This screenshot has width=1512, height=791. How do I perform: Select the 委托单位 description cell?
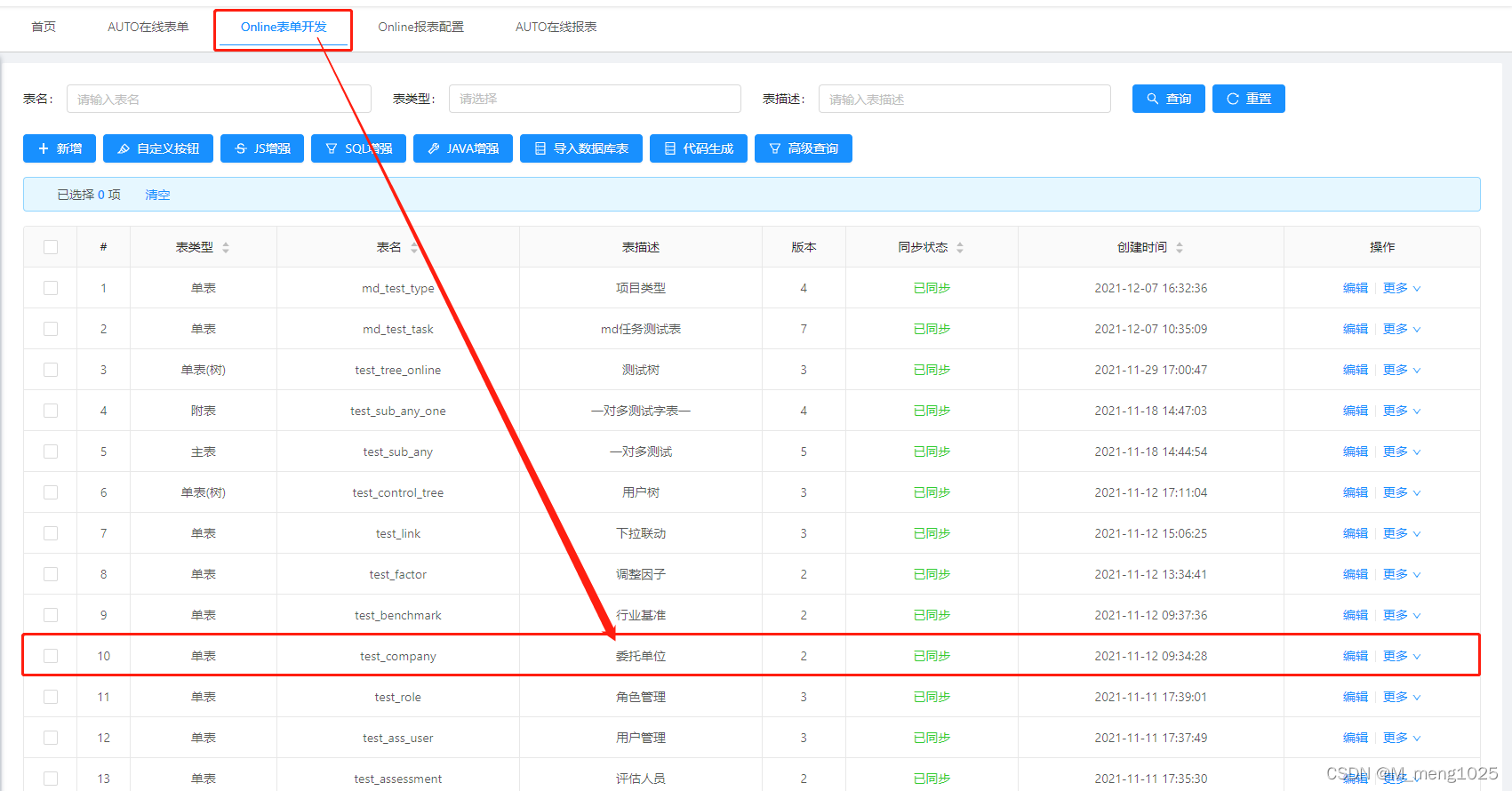click(x=641, y=656)
